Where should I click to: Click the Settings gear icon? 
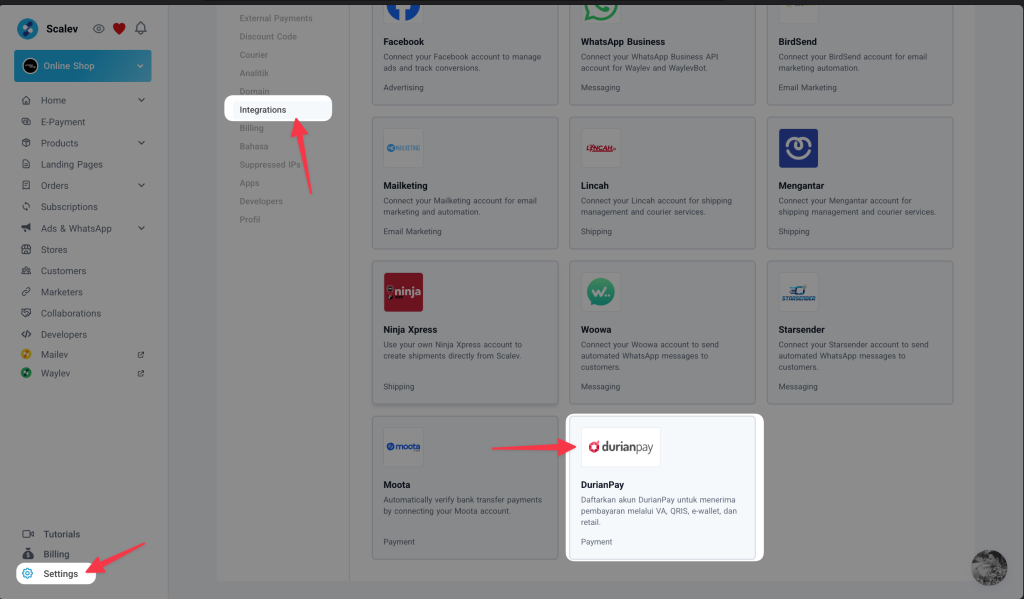click(x=27, y=574)
